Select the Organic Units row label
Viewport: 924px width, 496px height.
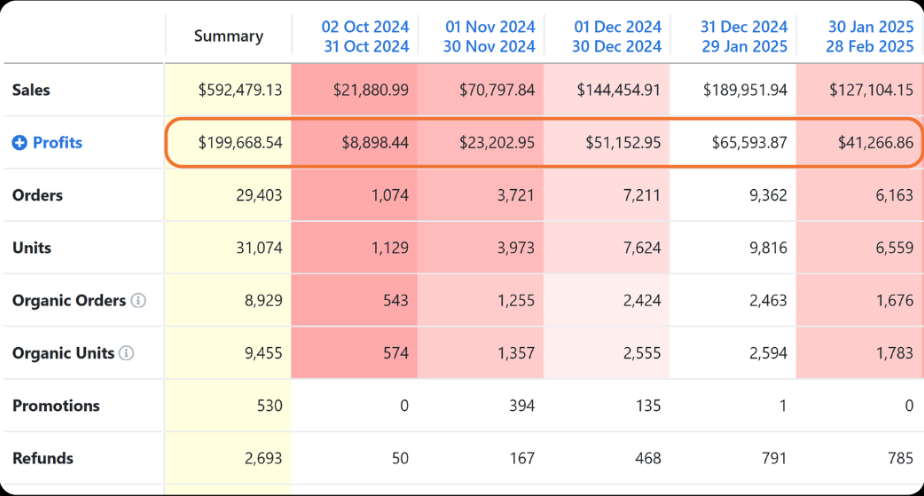coord(63,353)
